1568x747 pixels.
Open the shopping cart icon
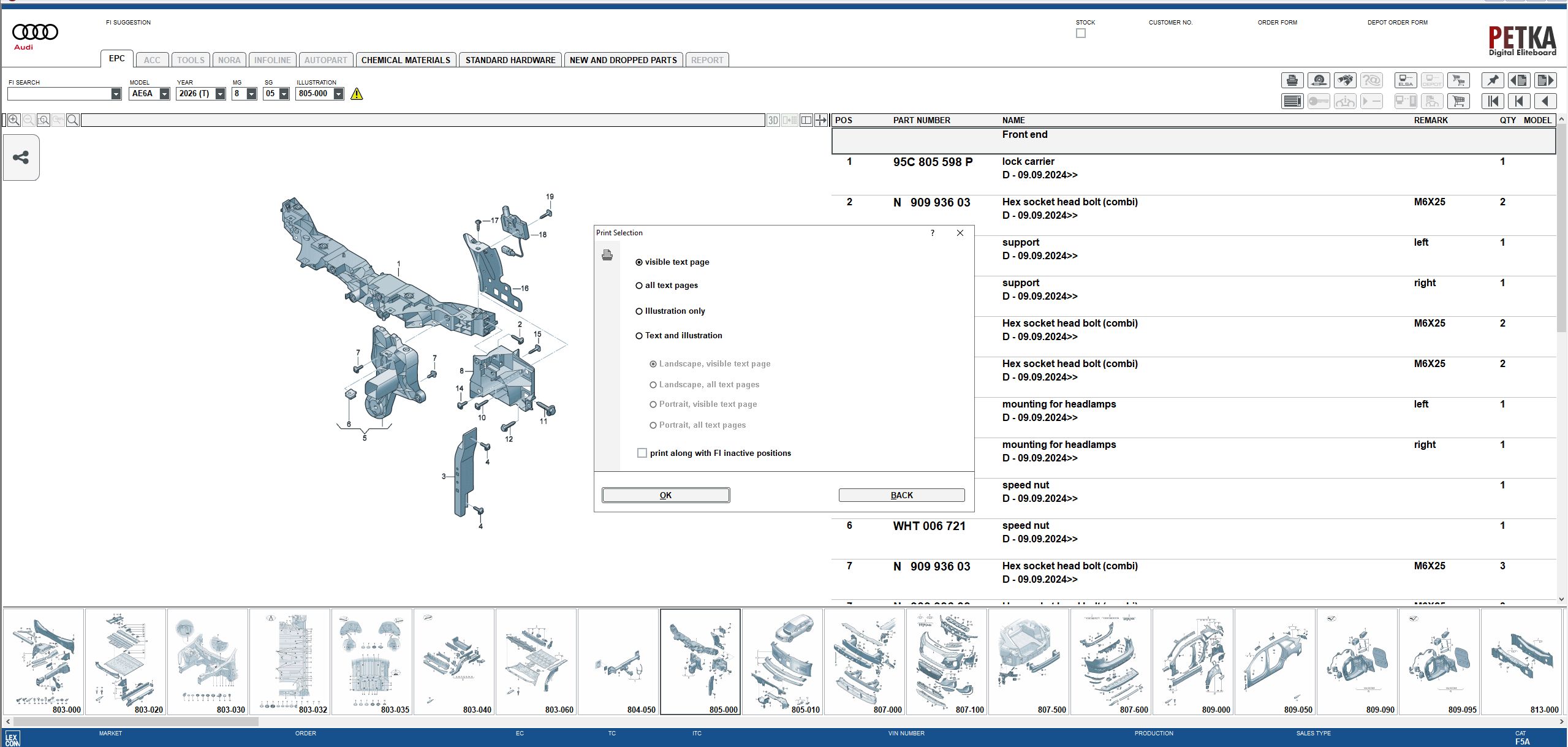click(1458, 101)
